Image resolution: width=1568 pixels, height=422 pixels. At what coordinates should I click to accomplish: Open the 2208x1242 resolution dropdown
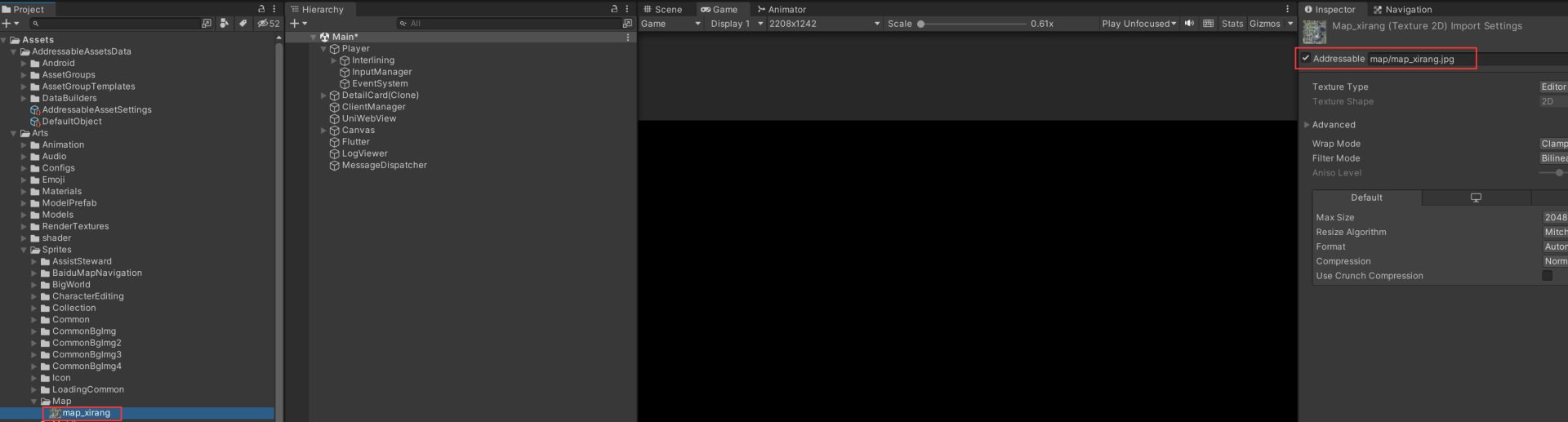point(823,24)
